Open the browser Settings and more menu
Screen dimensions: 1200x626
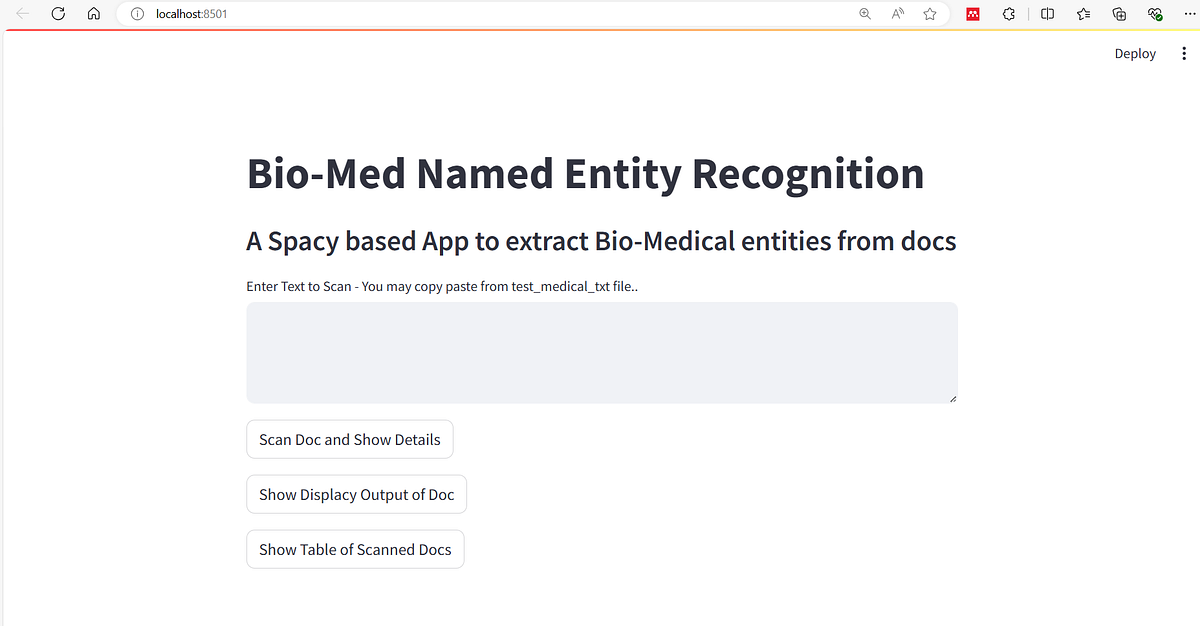click(1187, 14)
